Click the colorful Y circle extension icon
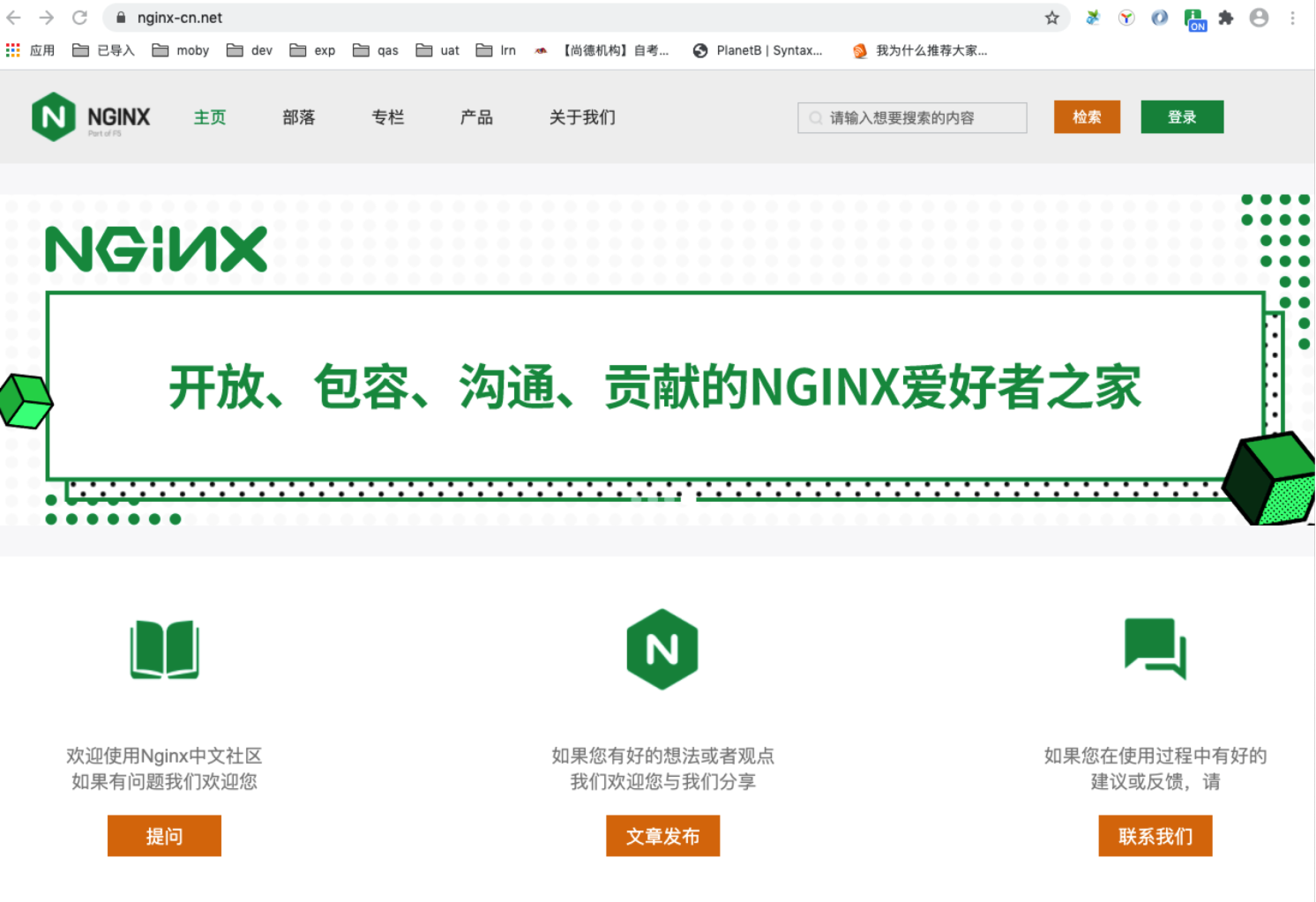The image size is (1316, 902). pos(1126,18)
